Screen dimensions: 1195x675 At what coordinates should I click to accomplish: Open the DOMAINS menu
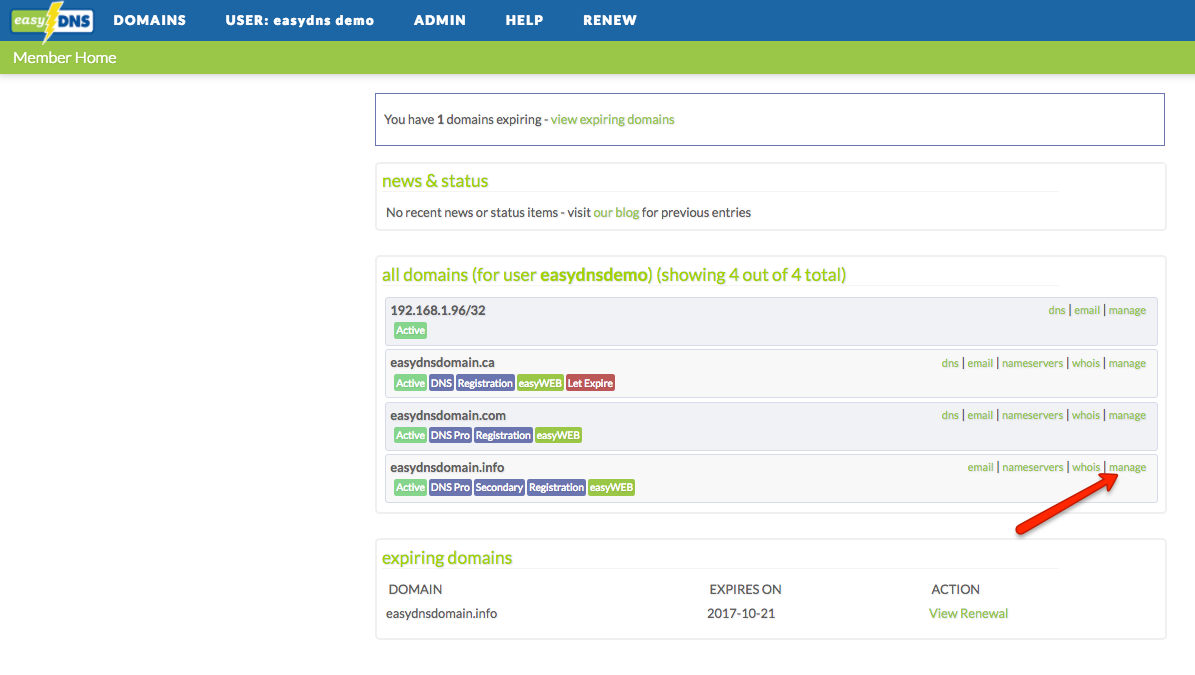[149, 21]
